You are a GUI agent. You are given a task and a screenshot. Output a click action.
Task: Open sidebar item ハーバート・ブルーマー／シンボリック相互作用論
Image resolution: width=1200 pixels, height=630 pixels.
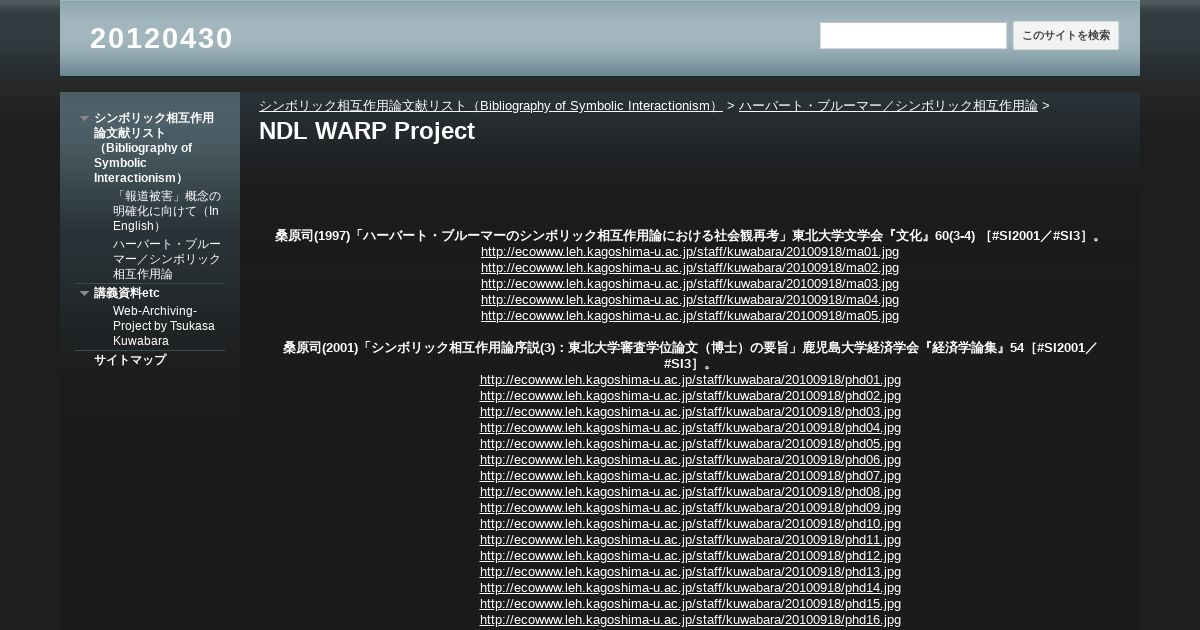(x=167, y=259)
